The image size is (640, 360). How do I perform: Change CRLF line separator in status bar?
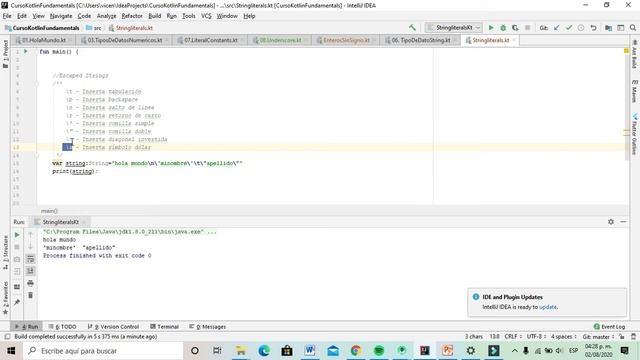point(513,337)
